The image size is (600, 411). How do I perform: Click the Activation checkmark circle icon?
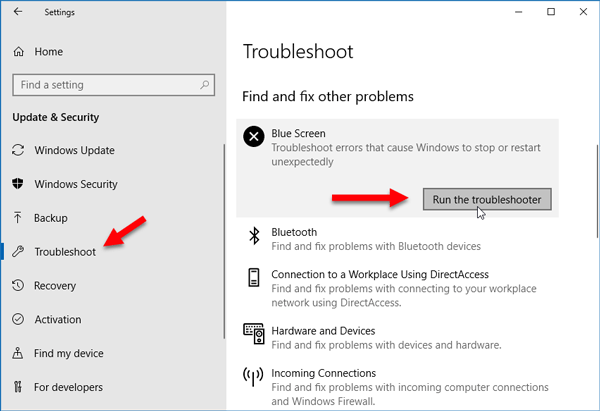18,319
